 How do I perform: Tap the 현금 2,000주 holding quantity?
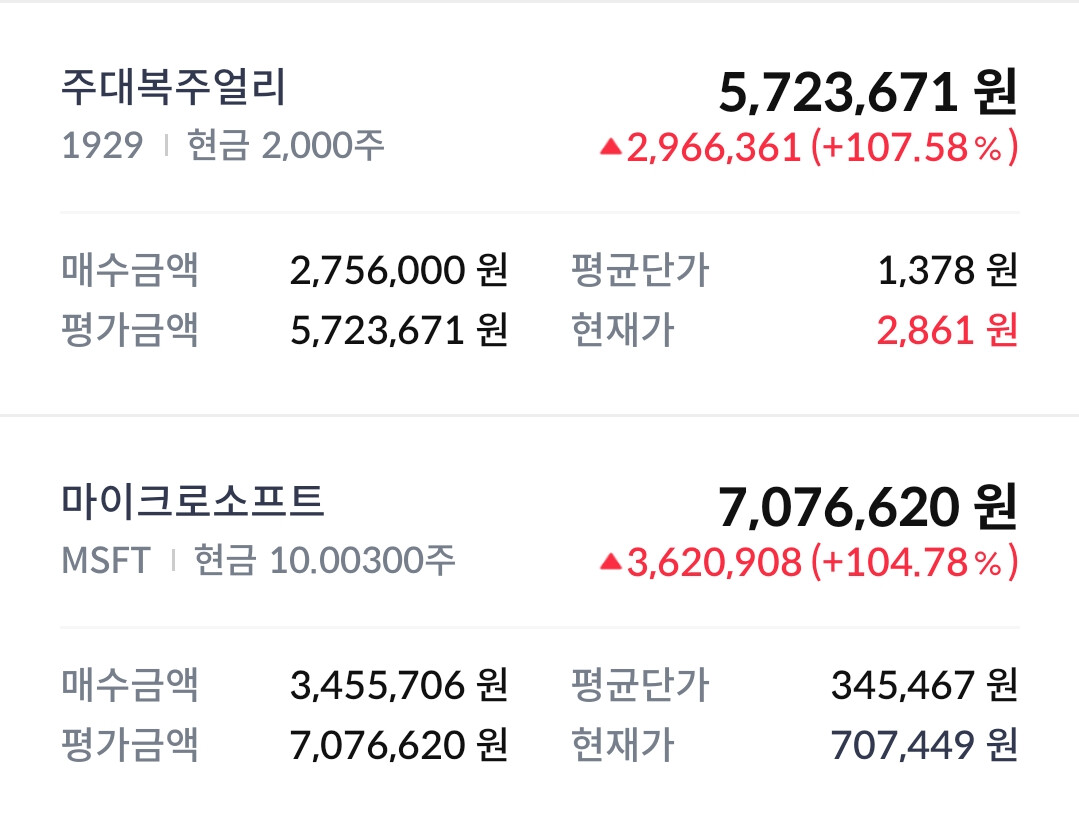(x=286, y=147)
